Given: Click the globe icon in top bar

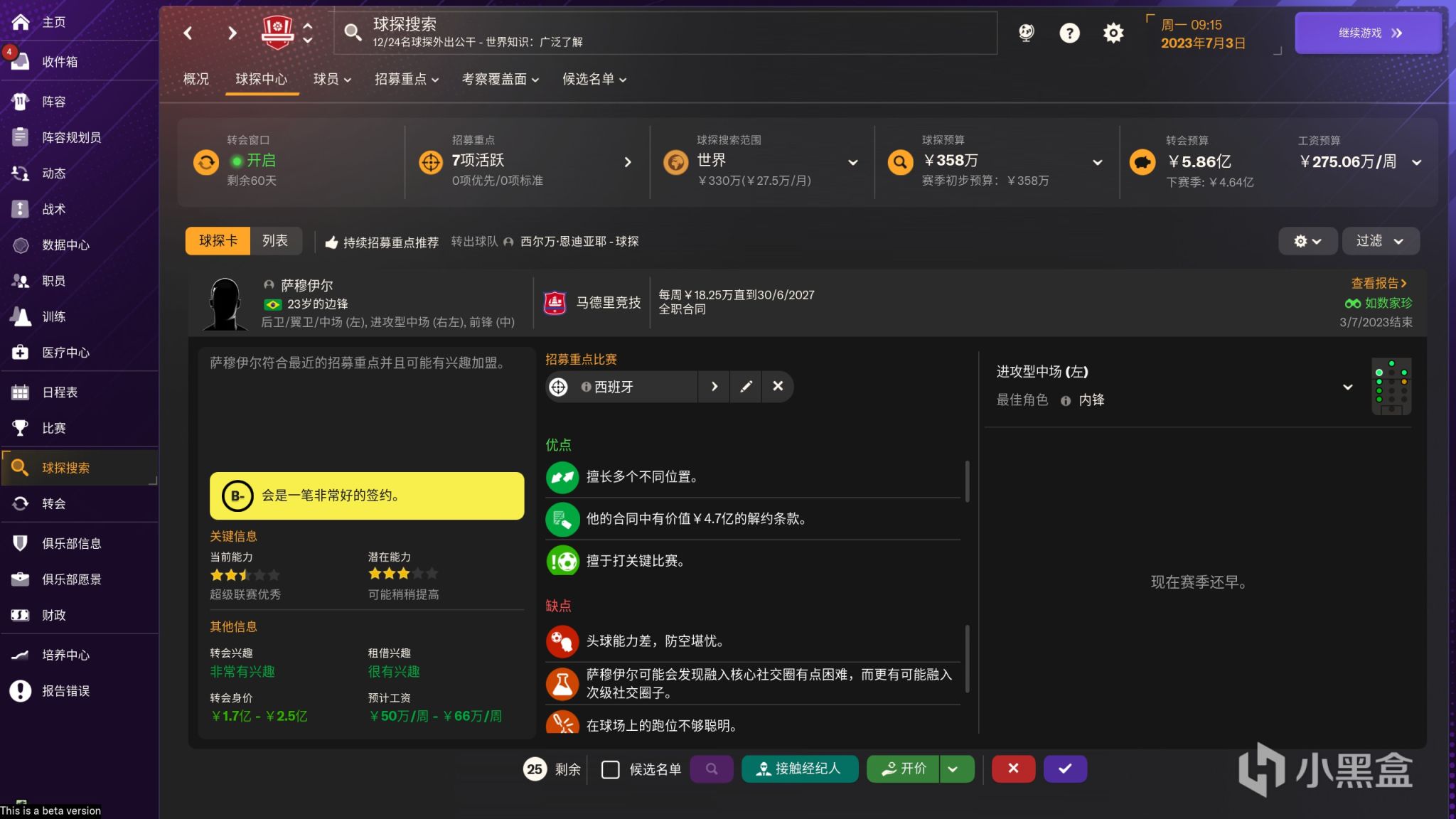Looking at the screenshot, I should tap(1026, 33).
